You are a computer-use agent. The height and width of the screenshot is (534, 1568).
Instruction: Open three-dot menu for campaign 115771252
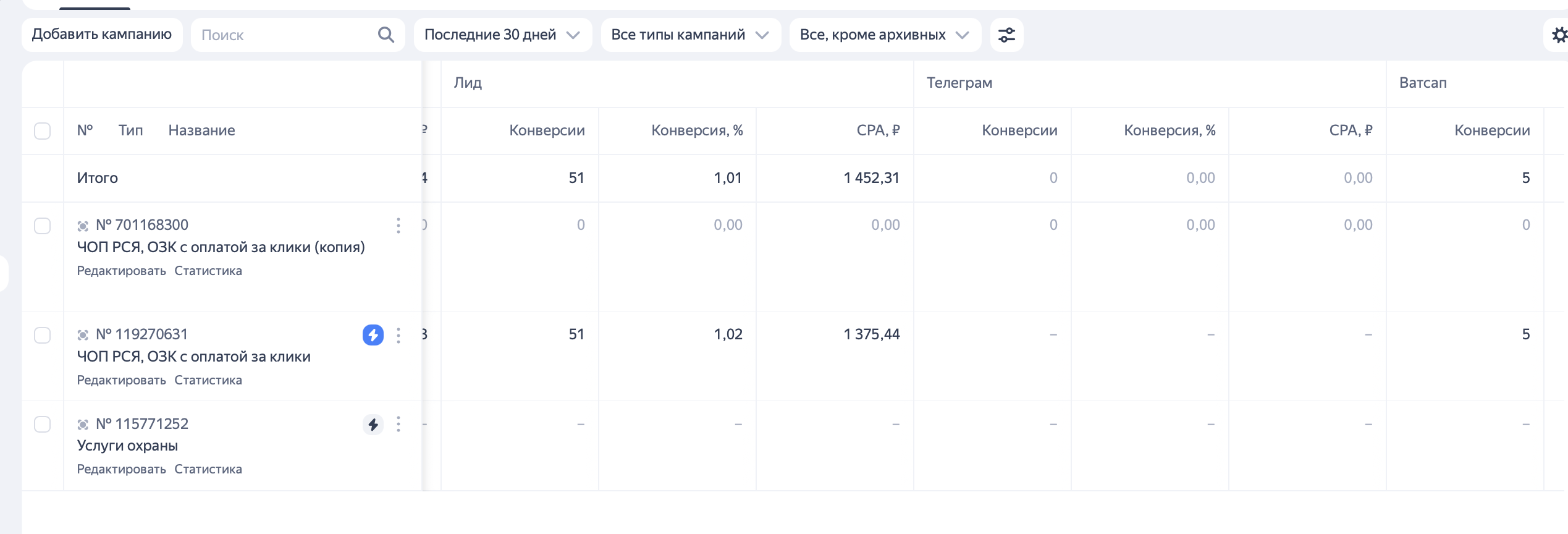tap(398, 424)
